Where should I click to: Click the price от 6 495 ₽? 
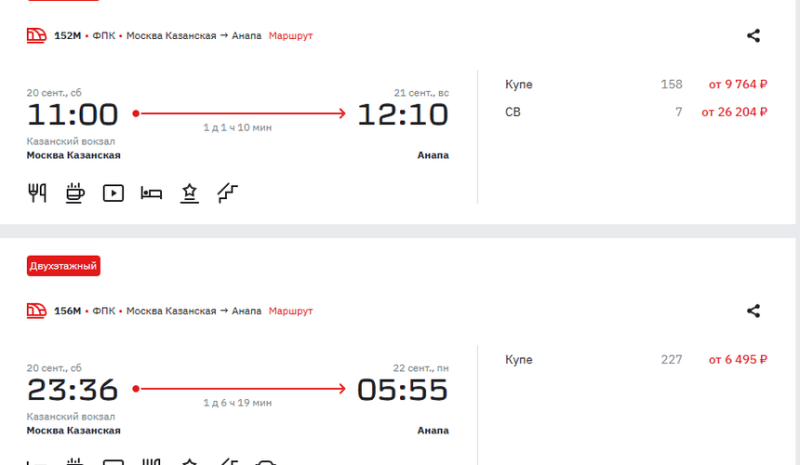(x=738, y=360)
